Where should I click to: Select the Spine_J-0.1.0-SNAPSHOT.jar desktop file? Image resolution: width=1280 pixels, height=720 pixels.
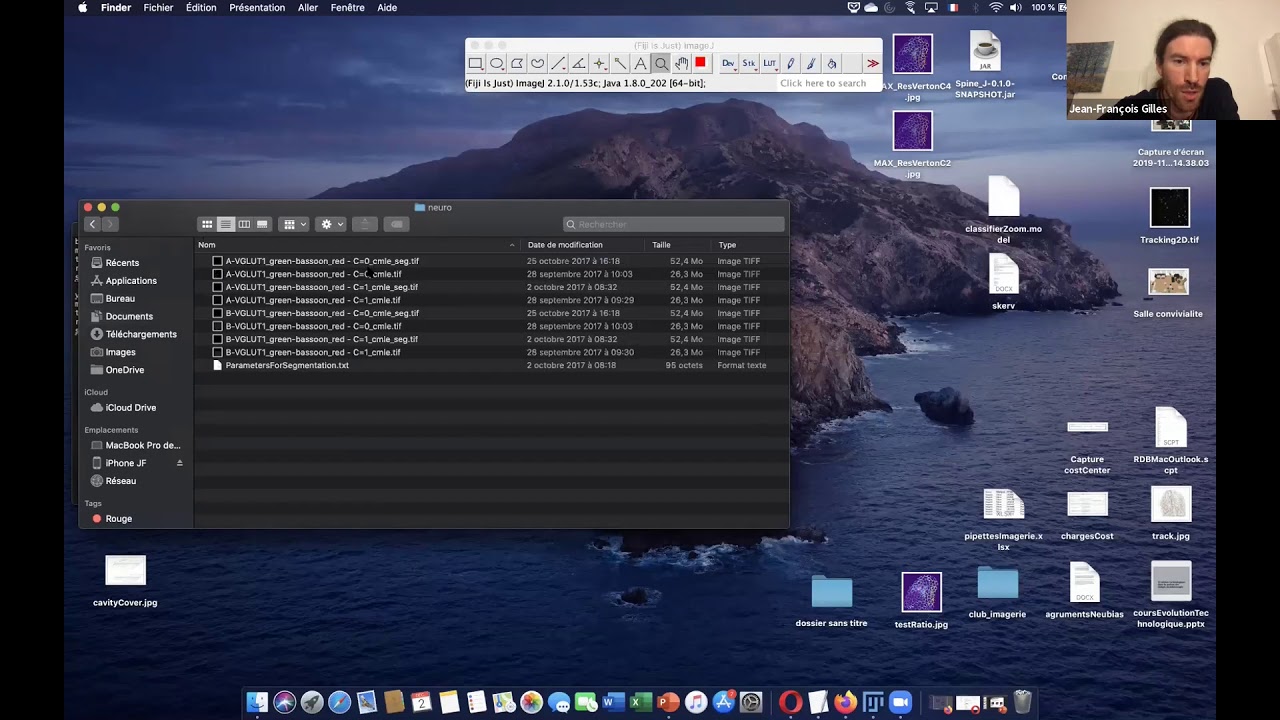click(x=985, y=51)
